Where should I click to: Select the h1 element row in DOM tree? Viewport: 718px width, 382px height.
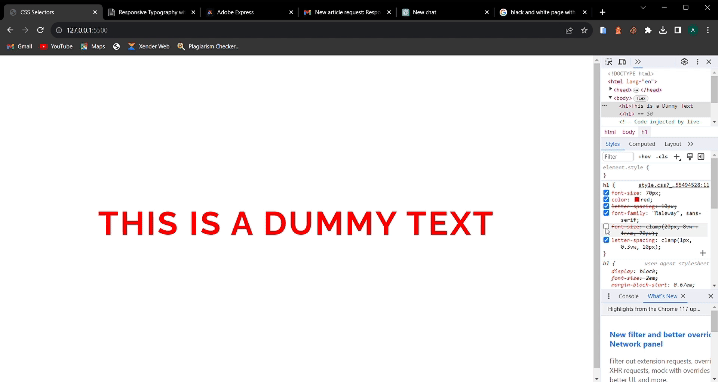pyautogui.click(x=656, y=110)
